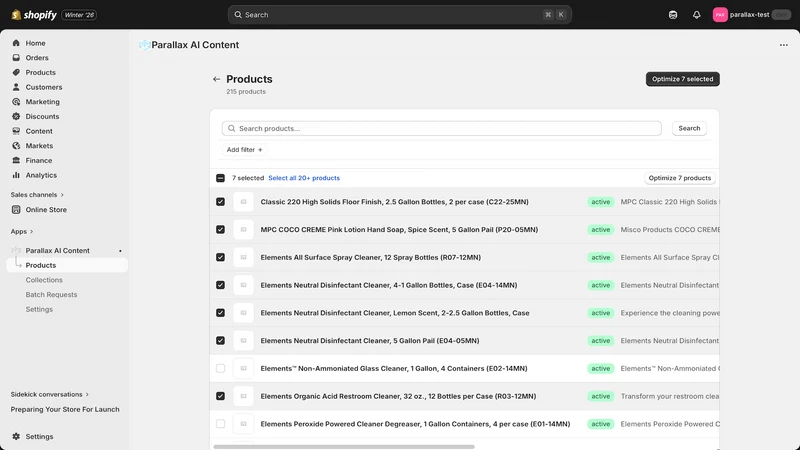Viewport: 800px width, 450px height.
Task: Click the Search button beside product search
Action: coord(689,129)
